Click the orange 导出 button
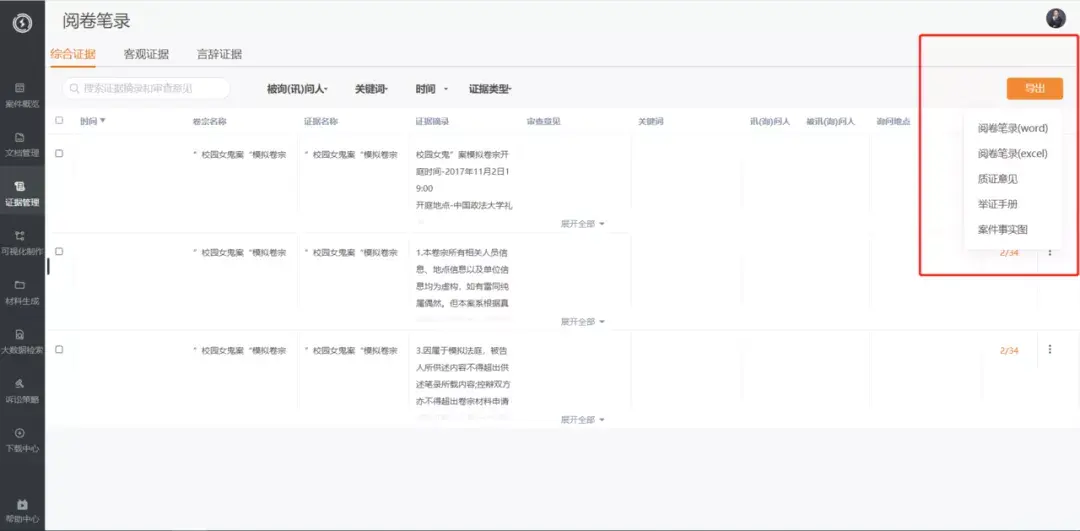The image size is (1080, 531). point(1035,88)
